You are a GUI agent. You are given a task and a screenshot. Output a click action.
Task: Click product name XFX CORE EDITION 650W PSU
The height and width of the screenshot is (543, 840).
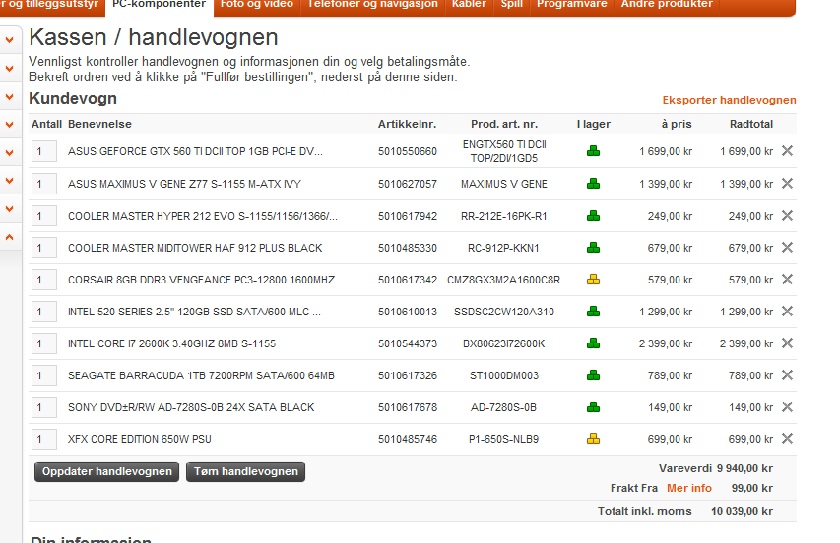point(140,439)
